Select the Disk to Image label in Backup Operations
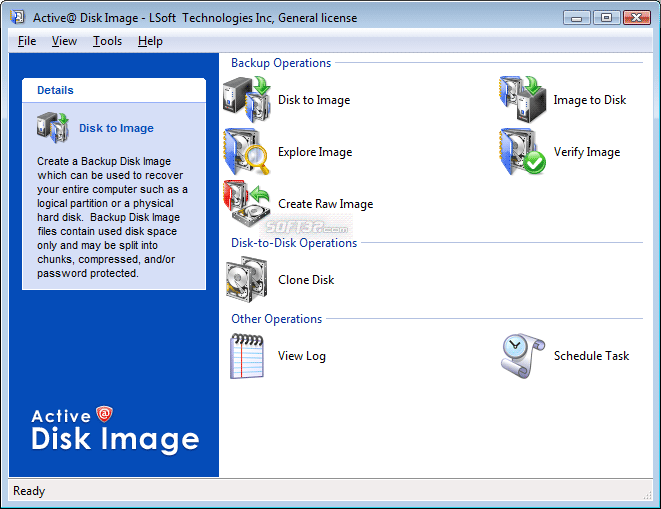 (314, 100)
